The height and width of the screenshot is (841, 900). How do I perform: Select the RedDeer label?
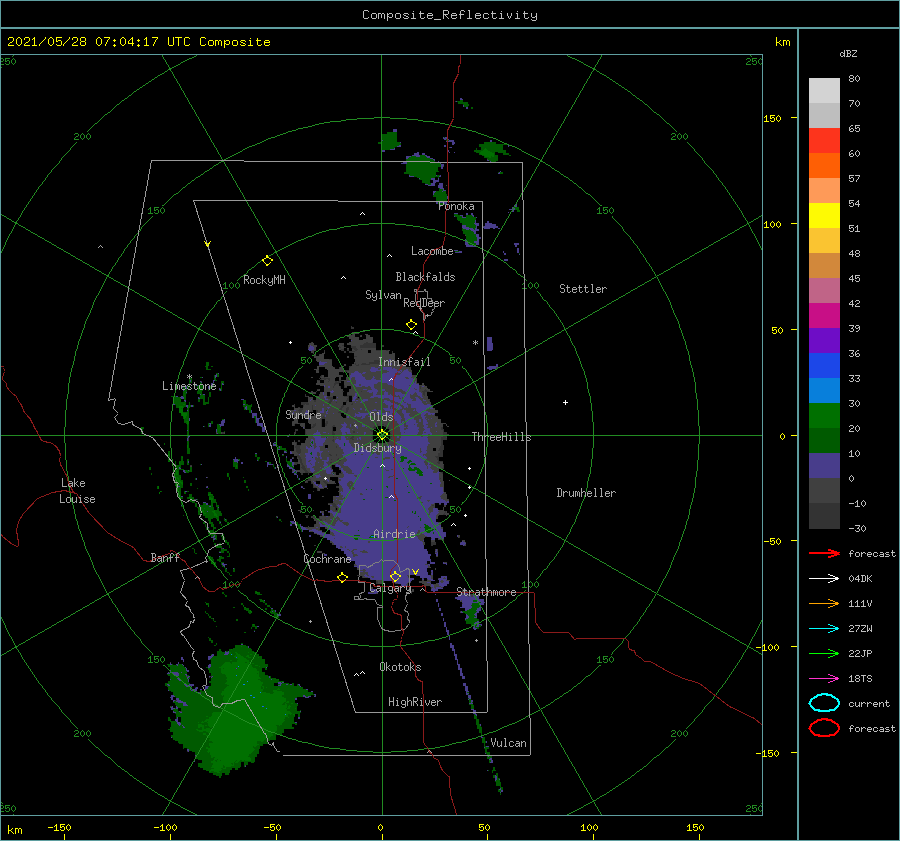coord(424,303)
